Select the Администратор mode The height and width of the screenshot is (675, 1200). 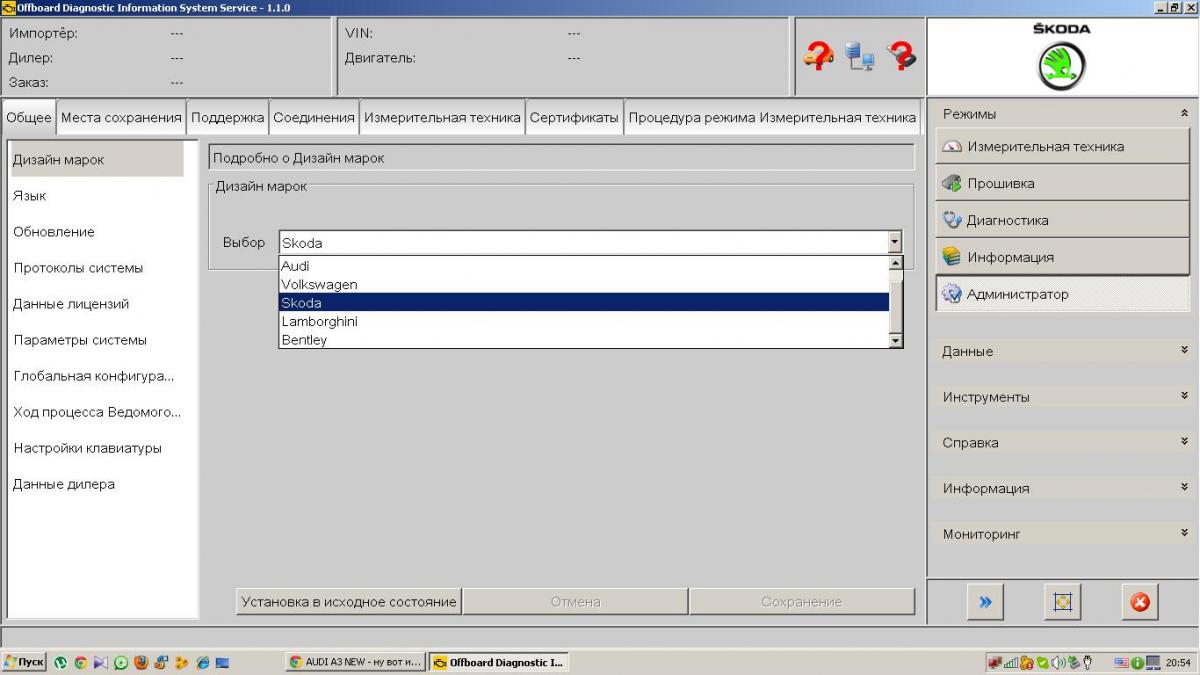coord(1062,294)
